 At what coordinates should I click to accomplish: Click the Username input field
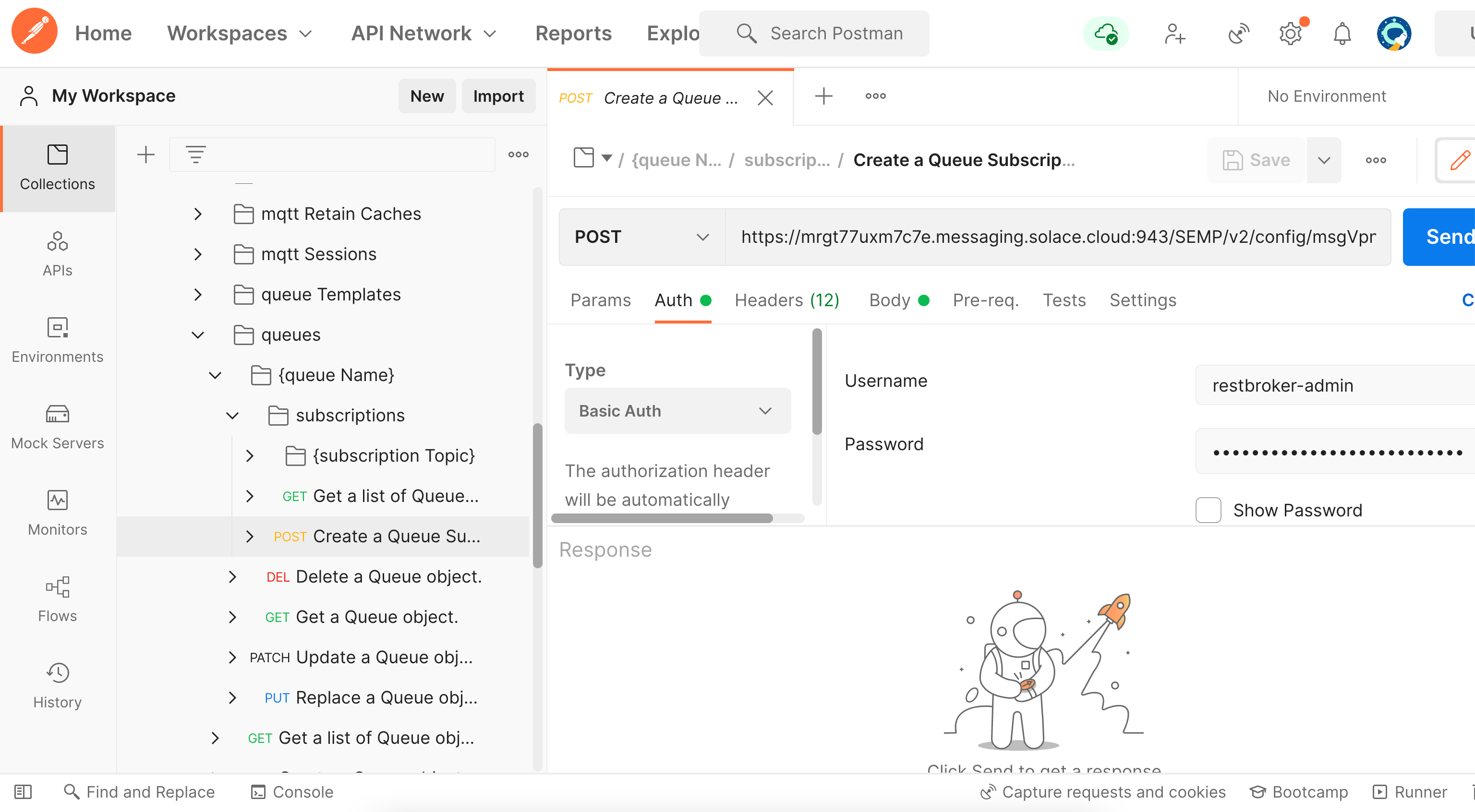[1334, 385]
